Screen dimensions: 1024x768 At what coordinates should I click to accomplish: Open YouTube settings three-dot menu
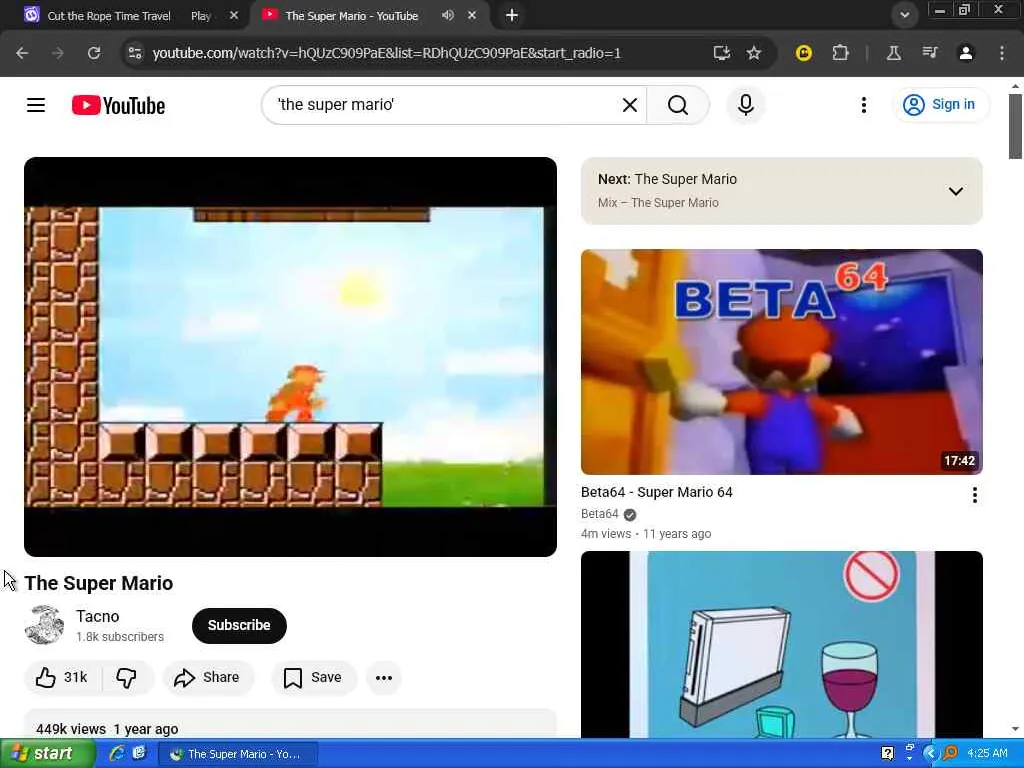click(x=863, y=105)
